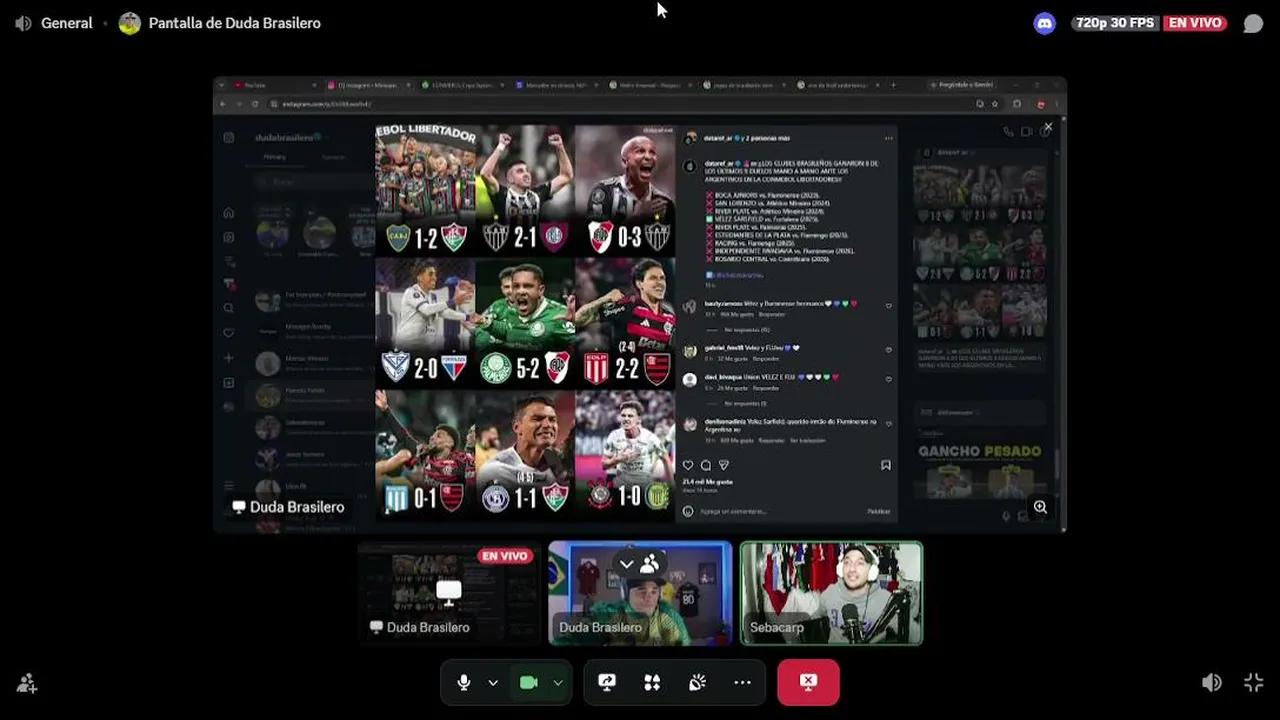Collapse participant tiles with the chevron
This screenshot has height=720, width=1280.
pos(626,565)
